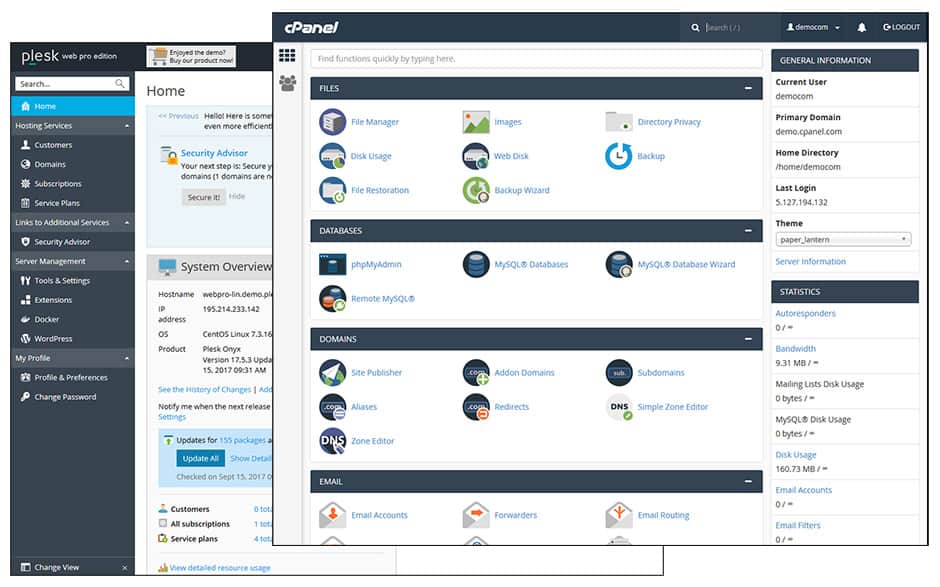Open the democom user dropdown
The width and height of the screenshot is (940, 587).
813,27
